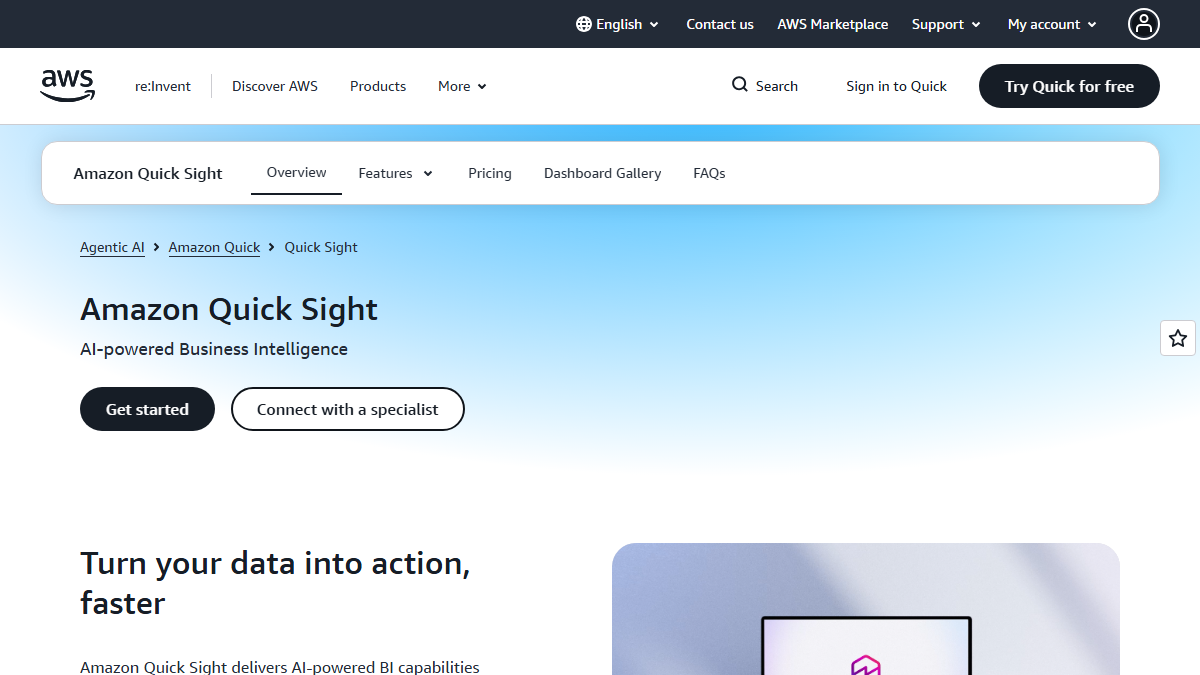Click the Quick Sight breadcrumb text
1200x675 pixels.
coord(321,247)
